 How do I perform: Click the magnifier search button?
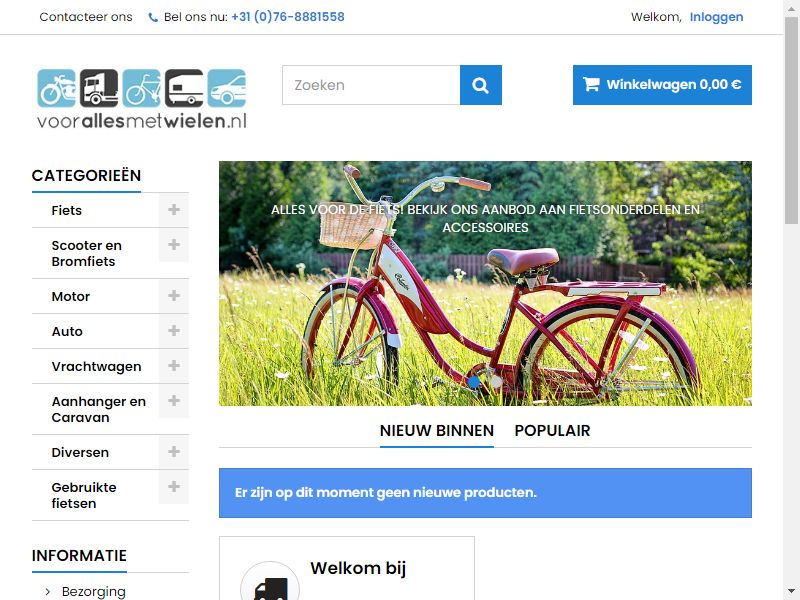click(x=481, y=85)
